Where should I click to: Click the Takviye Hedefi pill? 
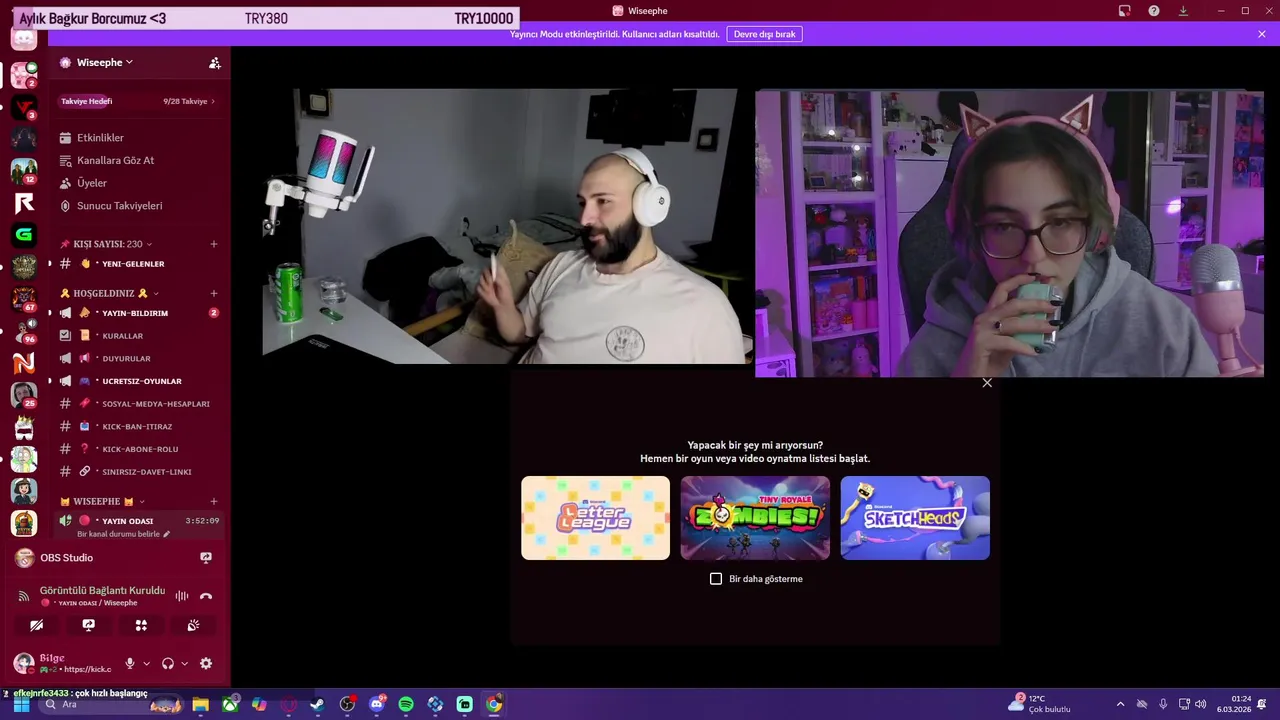(x=87, y=101)
